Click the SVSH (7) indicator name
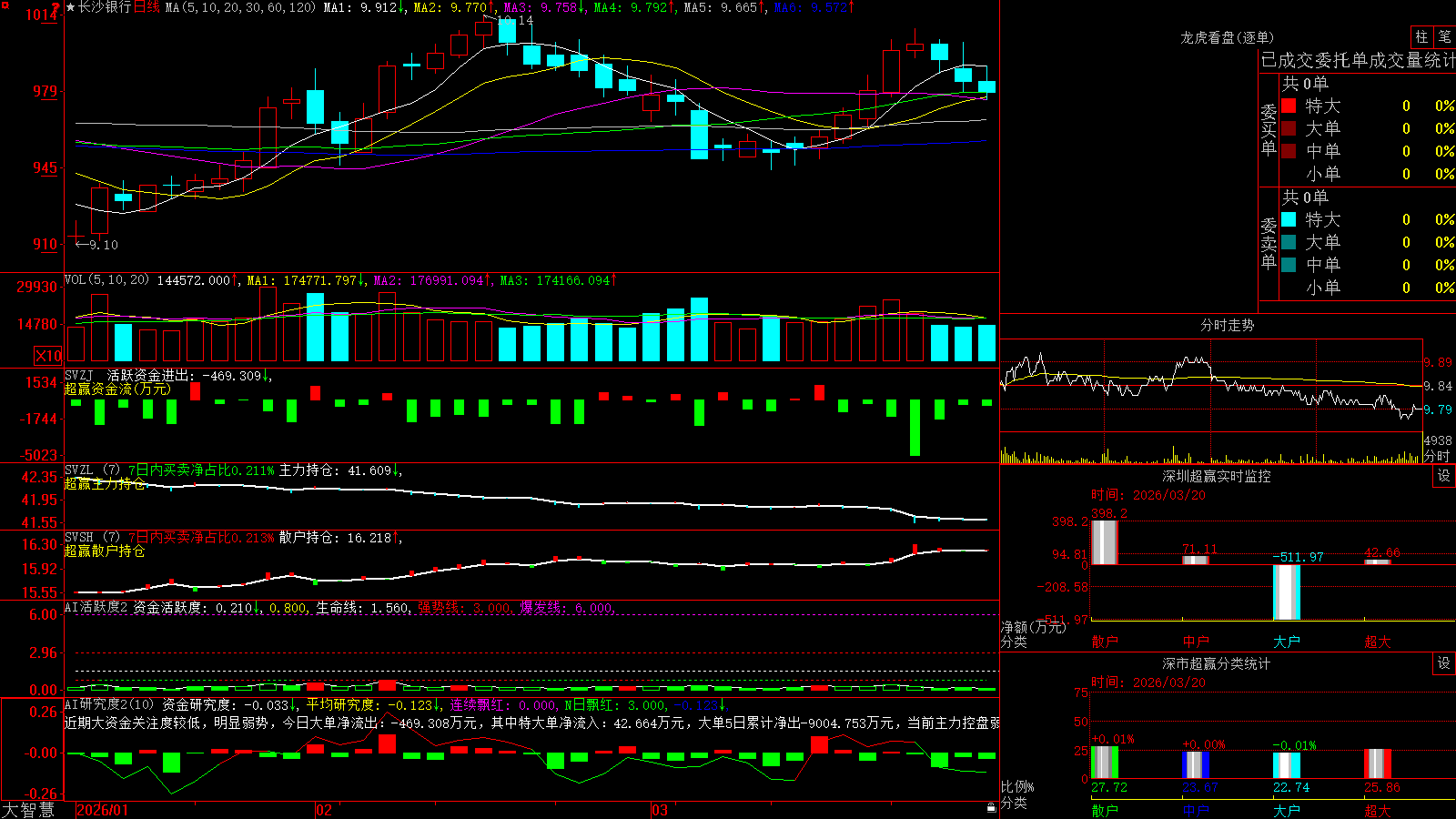Image resolution: width=1456 pixels, height=819 pixels. [92, 538]
